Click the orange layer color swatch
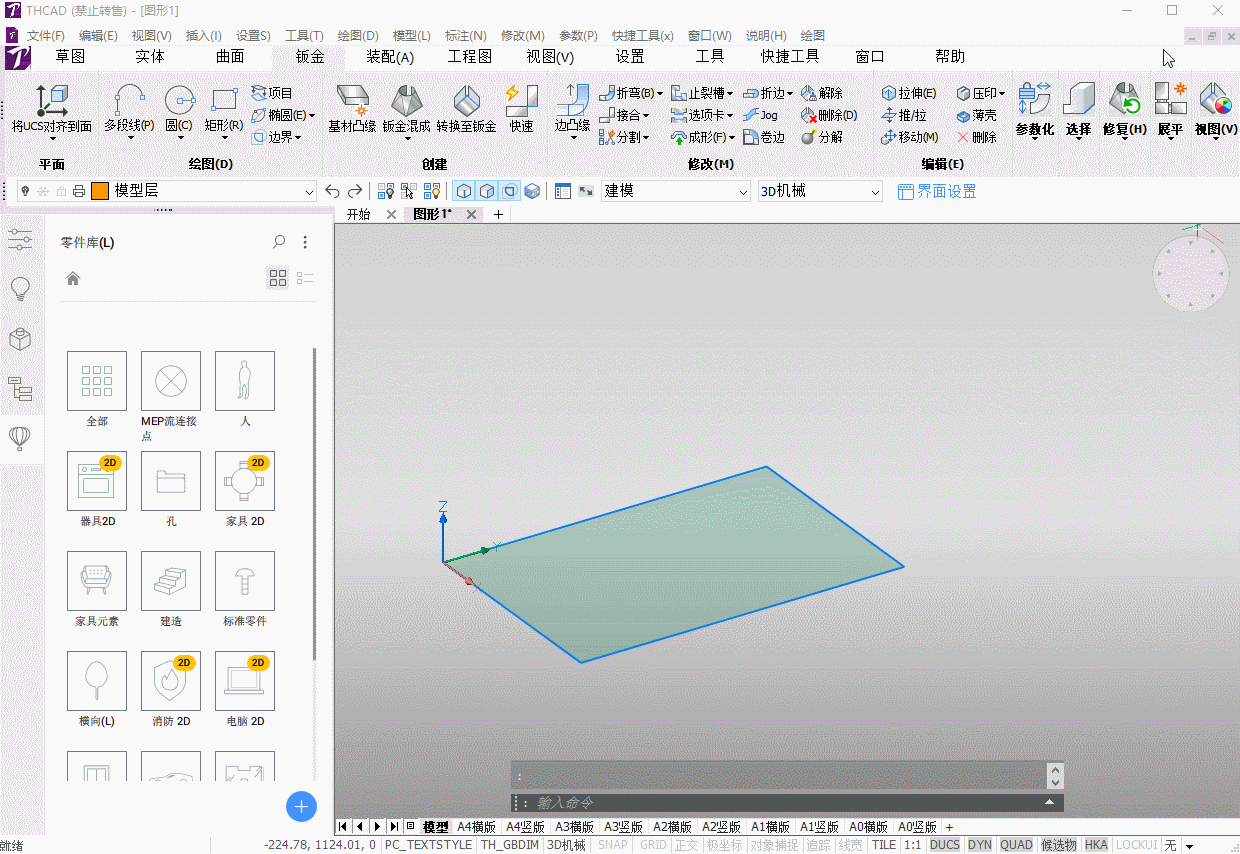 coord(100,191)
